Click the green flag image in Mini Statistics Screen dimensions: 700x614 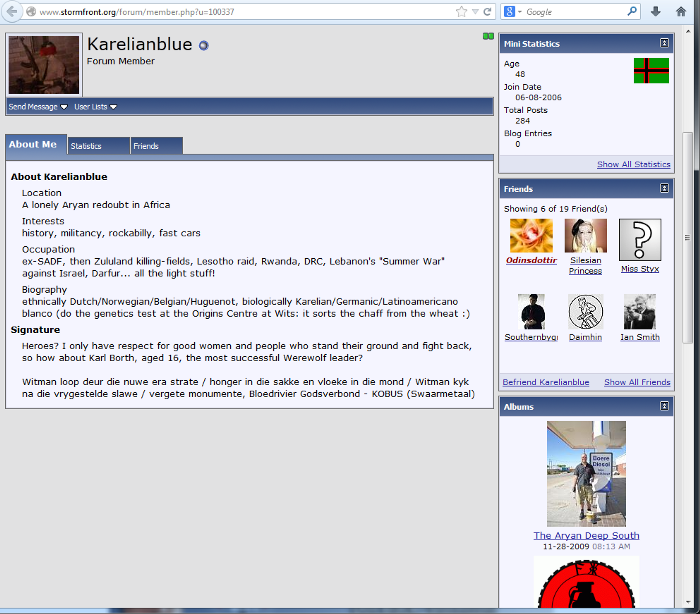pos(651,71)
